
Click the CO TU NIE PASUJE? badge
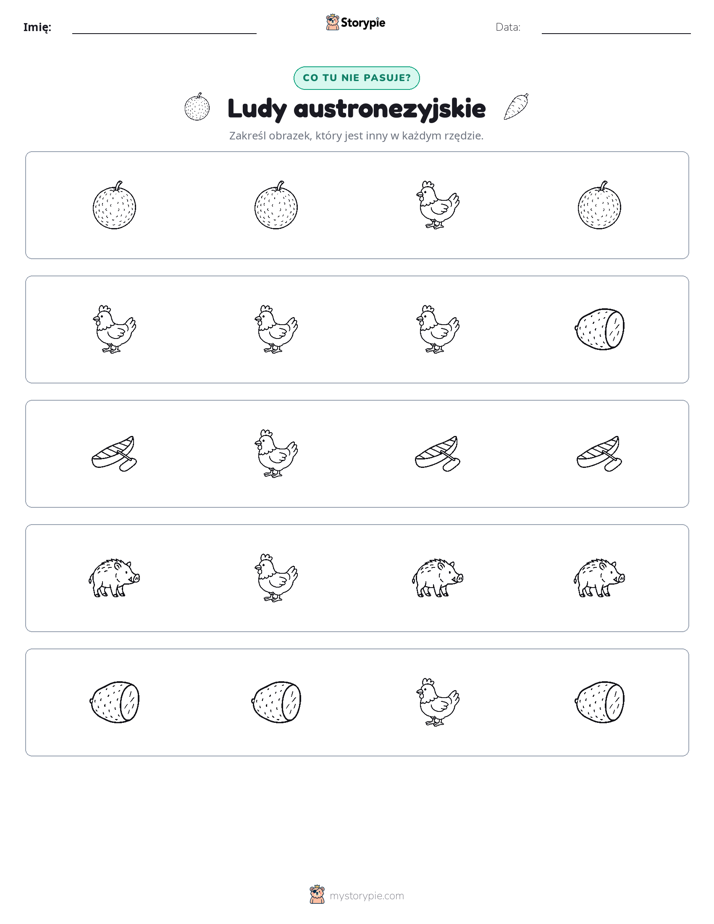tap(356, 78)
